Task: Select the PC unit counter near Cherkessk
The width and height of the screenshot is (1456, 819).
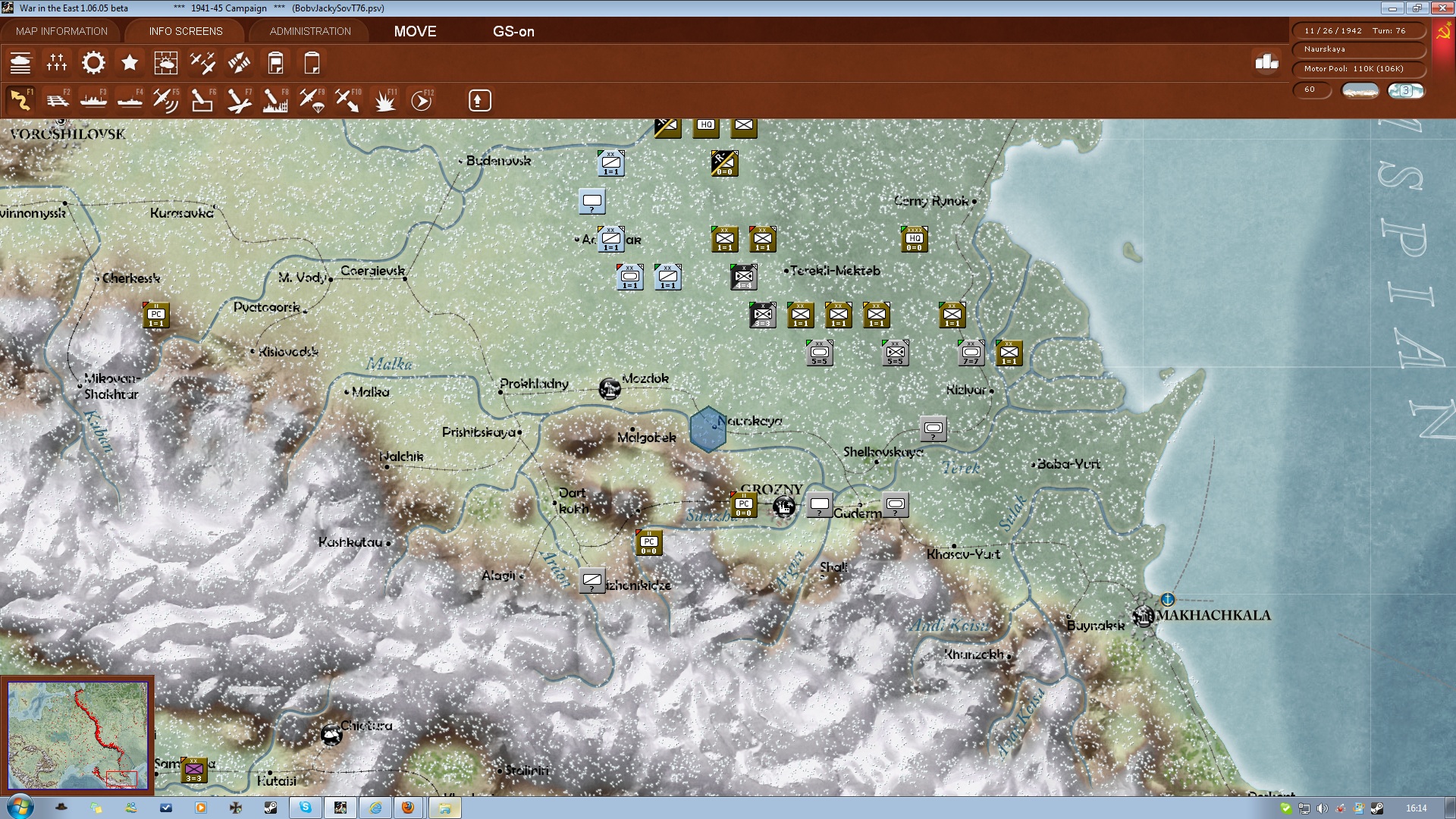Action: pyautogui.click(x=155, y=315)
